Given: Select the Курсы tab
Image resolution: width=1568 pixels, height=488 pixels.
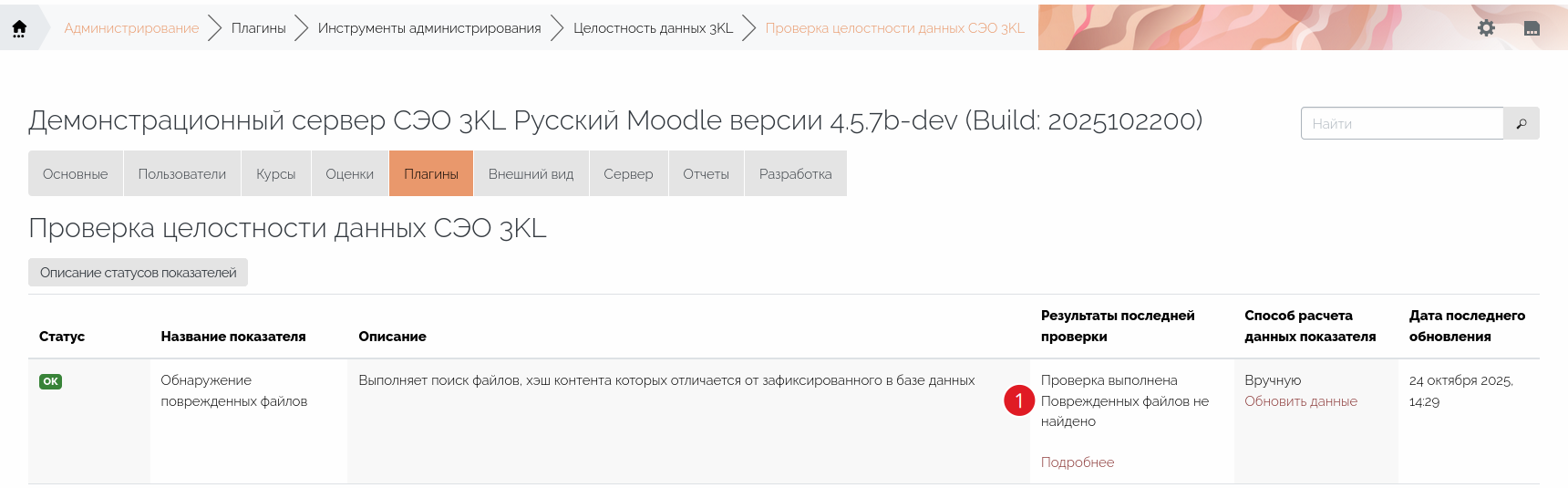Looking at the screenshot, I should (x=275, y=173).
